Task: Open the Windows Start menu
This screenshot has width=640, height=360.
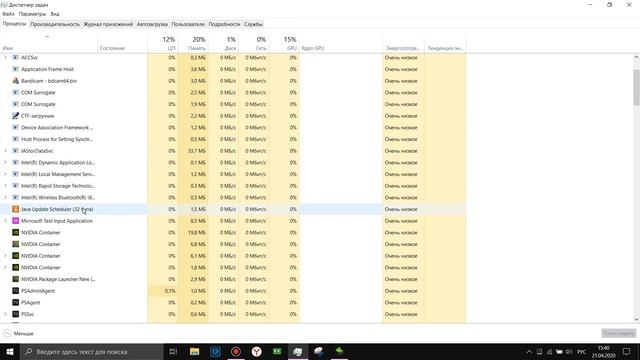Action: [10, 351]
